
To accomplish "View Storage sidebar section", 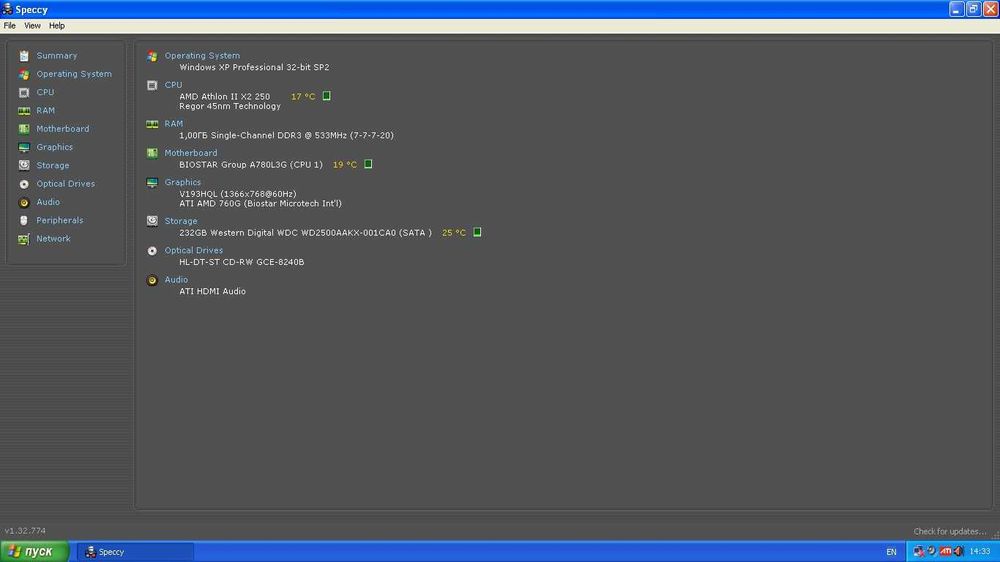I will (x=53, y=165).
